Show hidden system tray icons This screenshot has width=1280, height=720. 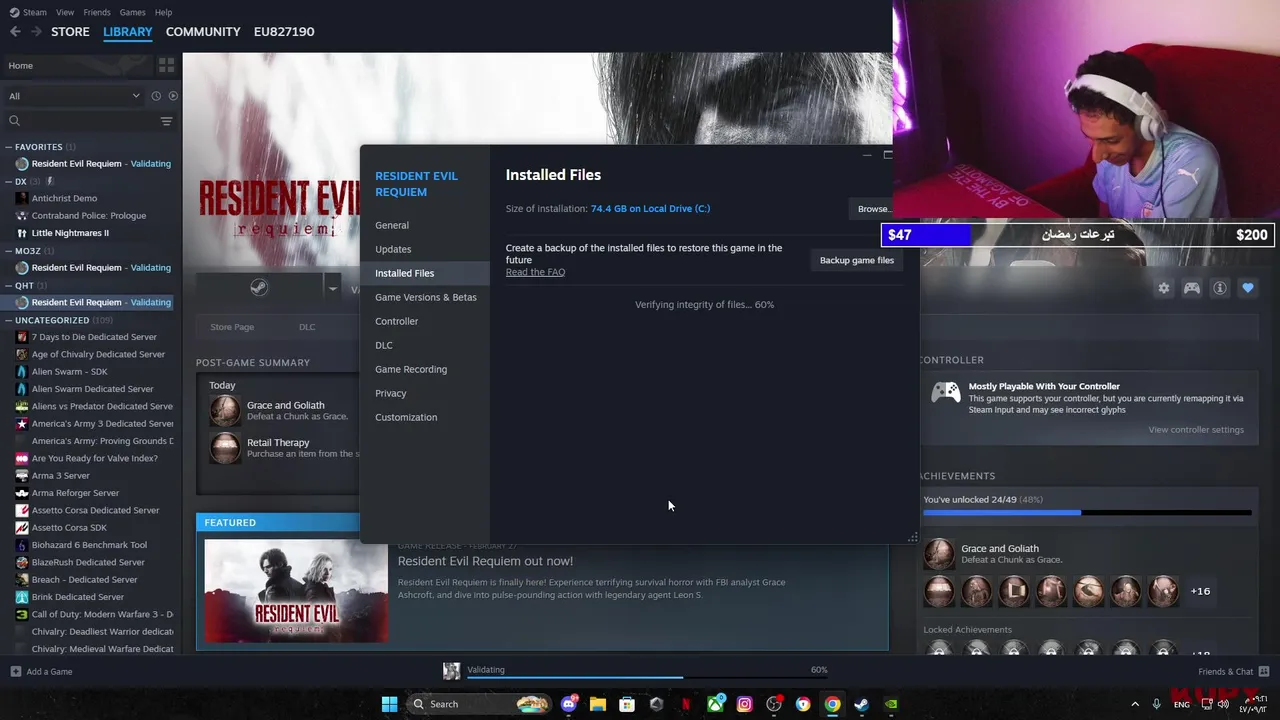[1135, 704]
